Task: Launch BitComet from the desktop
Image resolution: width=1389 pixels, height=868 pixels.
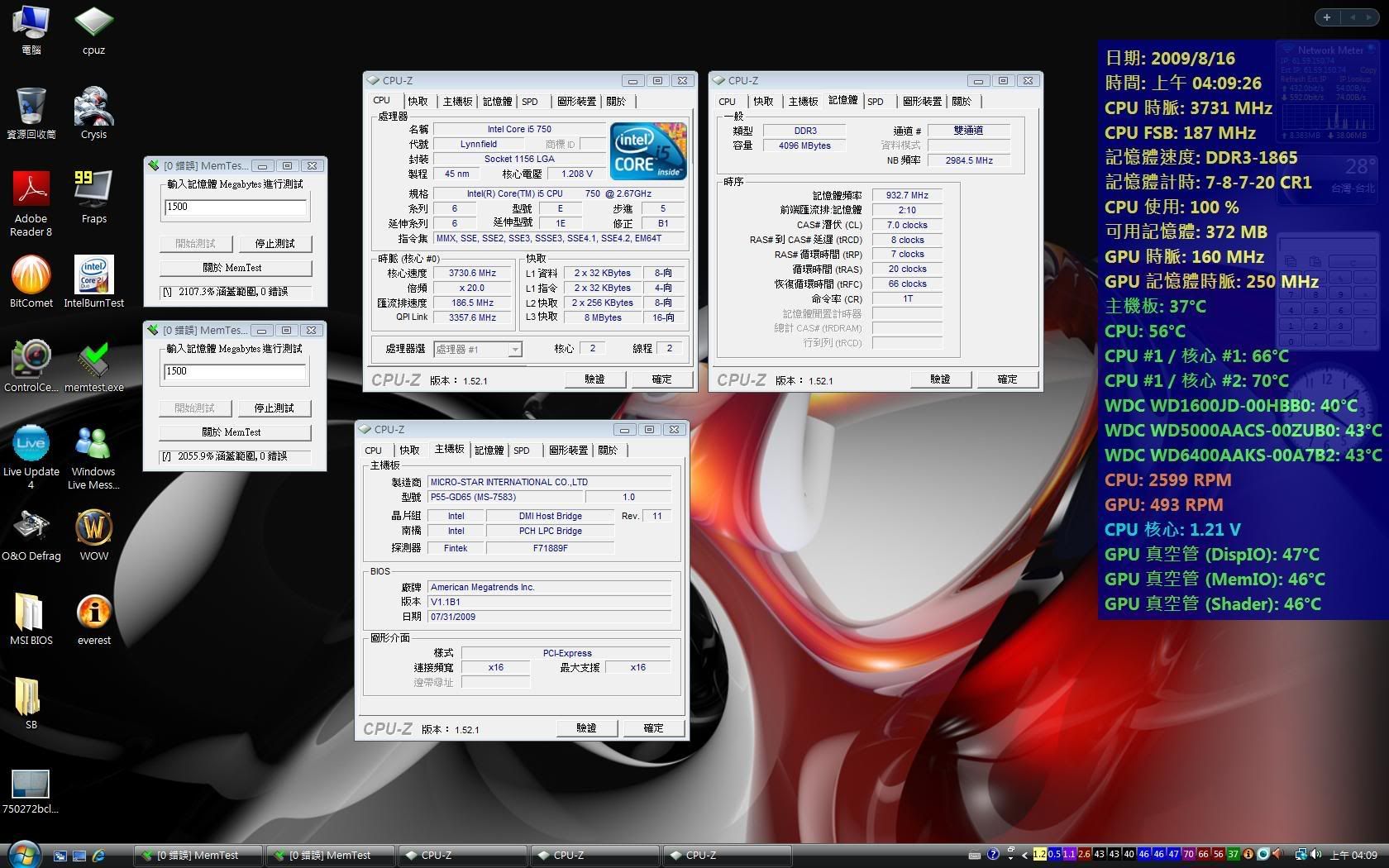Action: tap(31, 282)
